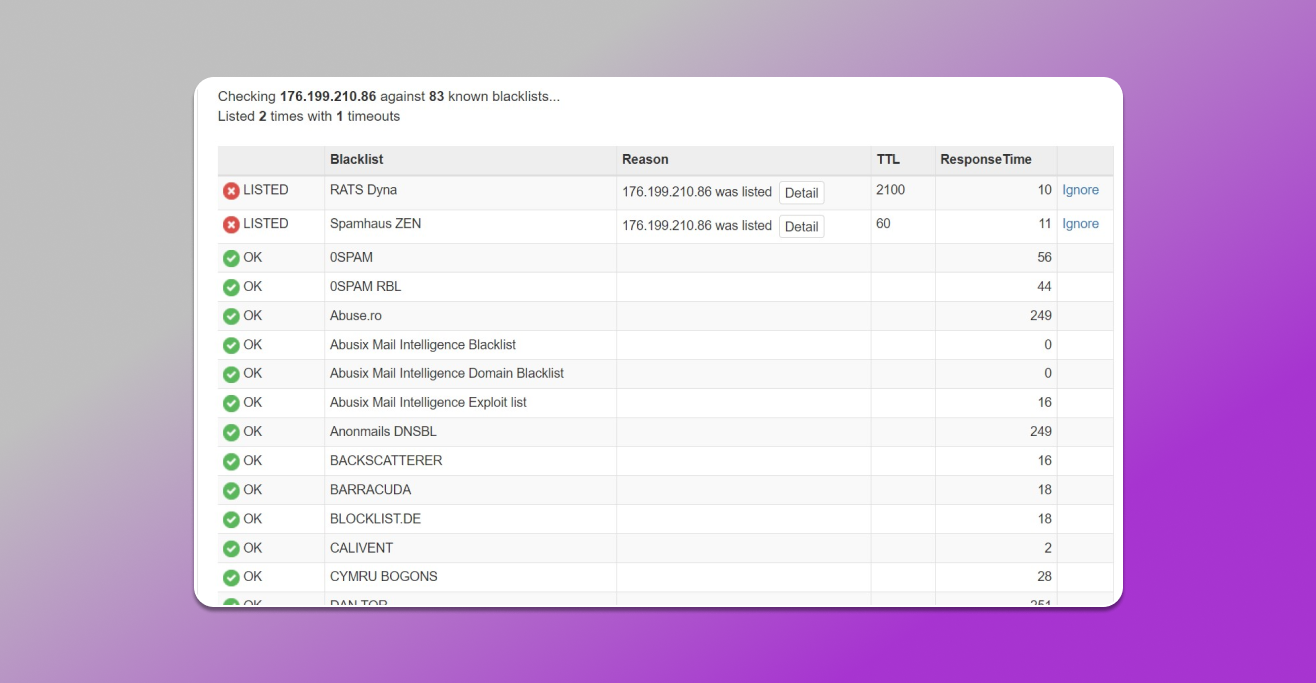Select Abusix Mail Intelligence Domain Blacklist name
This screenshot has height=683, width=1316.
(x=447, y=373)
